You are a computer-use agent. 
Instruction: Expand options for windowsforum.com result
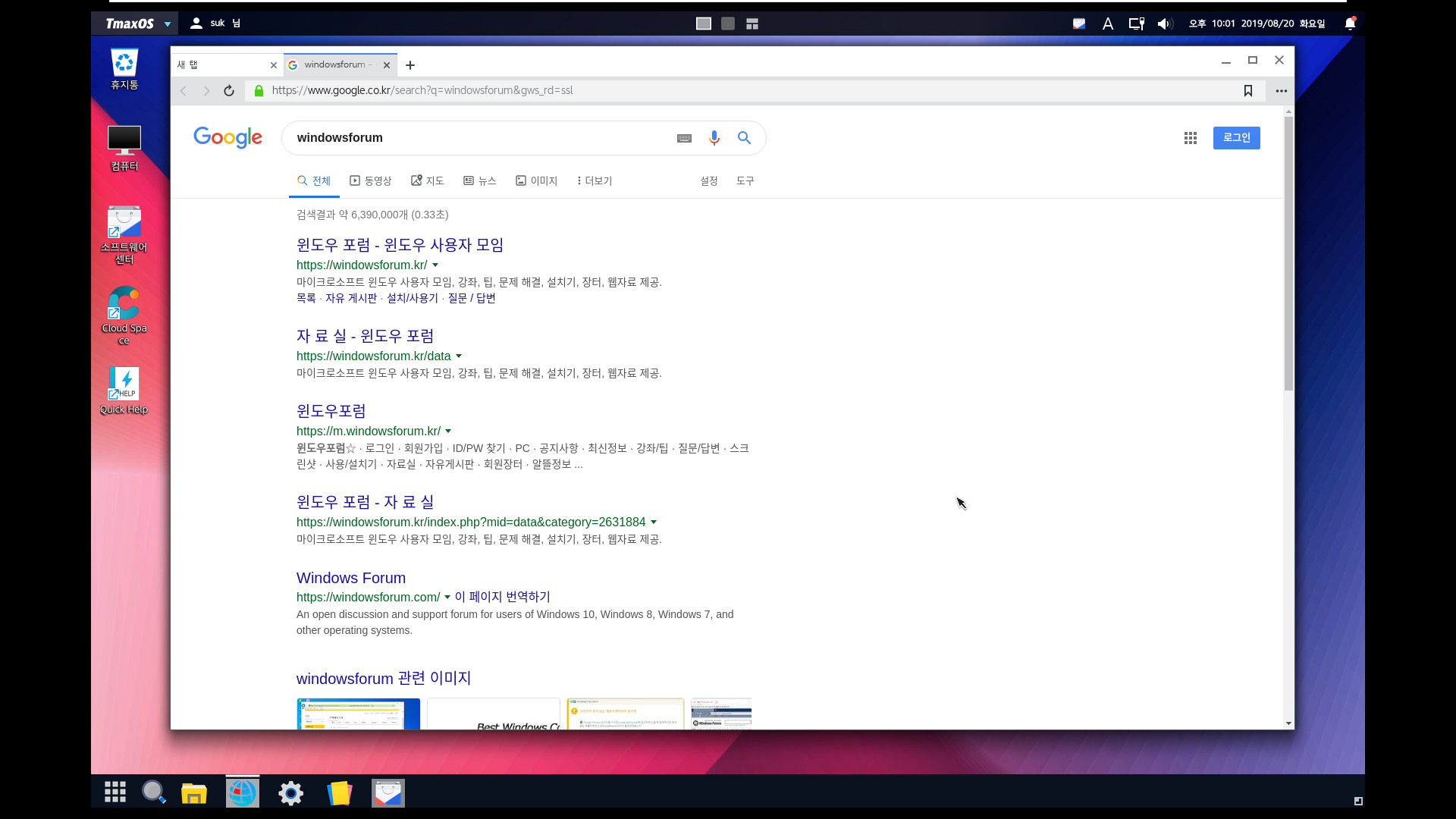point(447,598)
